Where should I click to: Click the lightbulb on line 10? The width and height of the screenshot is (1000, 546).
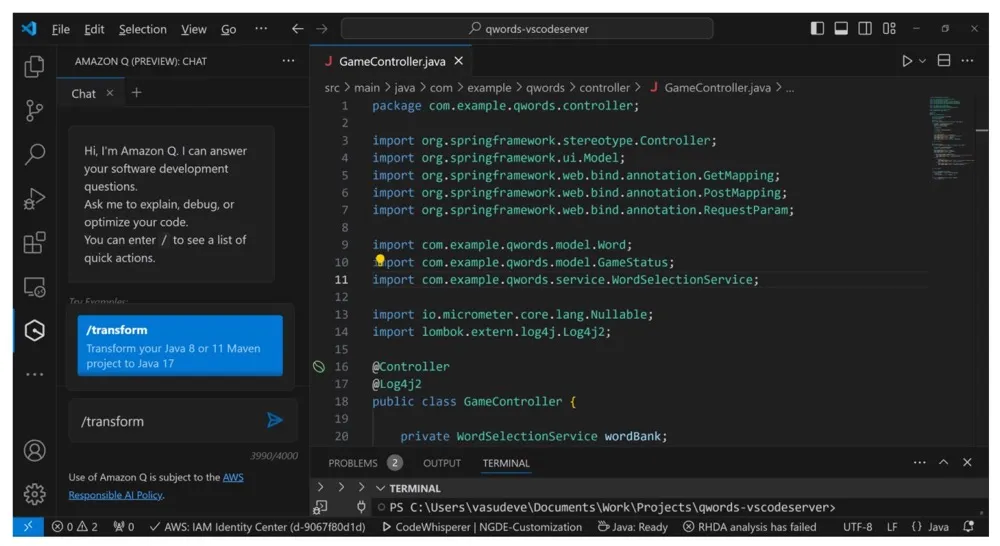tap(379, 260)
